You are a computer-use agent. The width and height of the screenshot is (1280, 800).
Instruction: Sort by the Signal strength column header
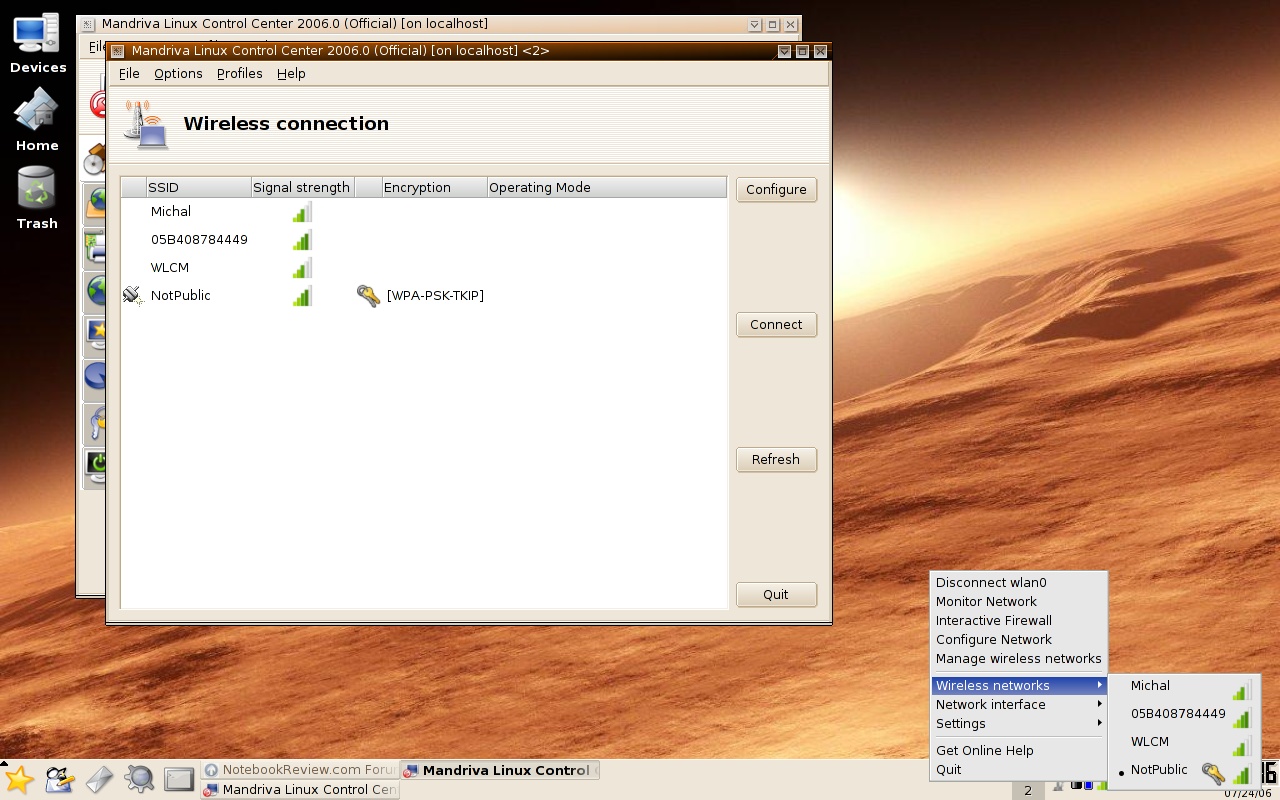(302, 187)
